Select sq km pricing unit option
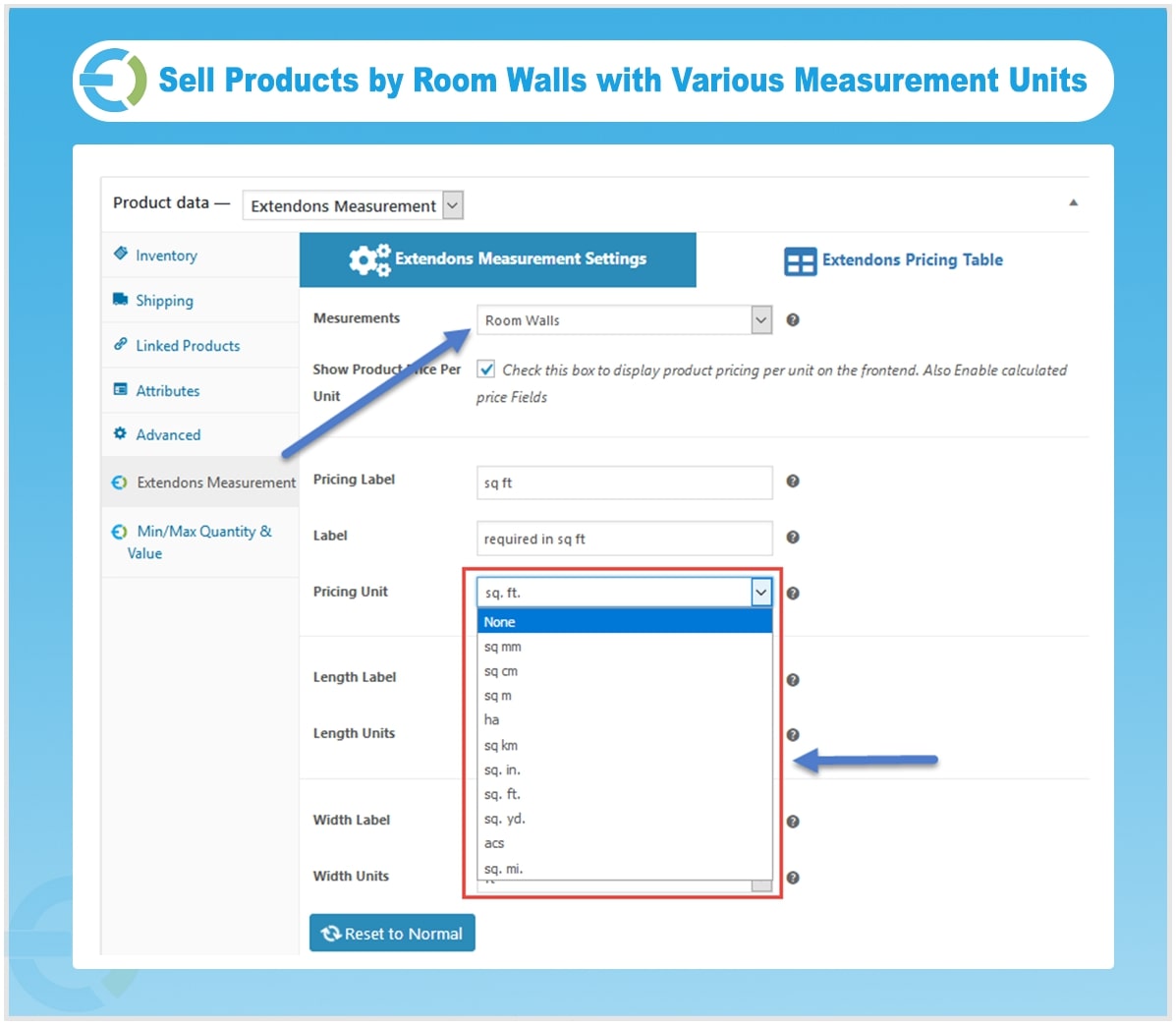The height and width of the screenshot is (1026, 1176). tap(624, 746)
